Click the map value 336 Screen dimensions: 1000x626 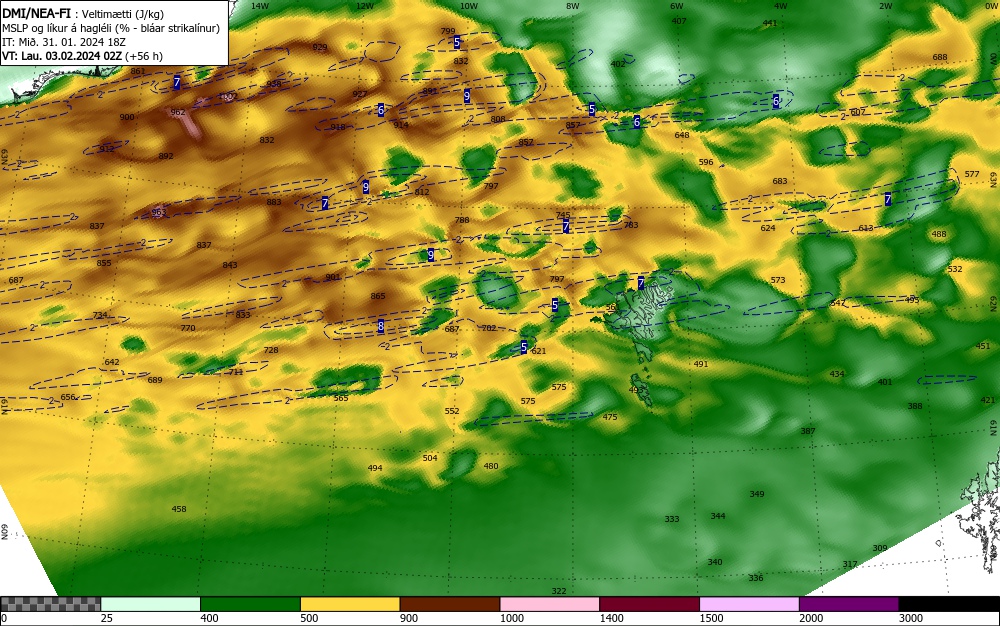coord(756,578)
